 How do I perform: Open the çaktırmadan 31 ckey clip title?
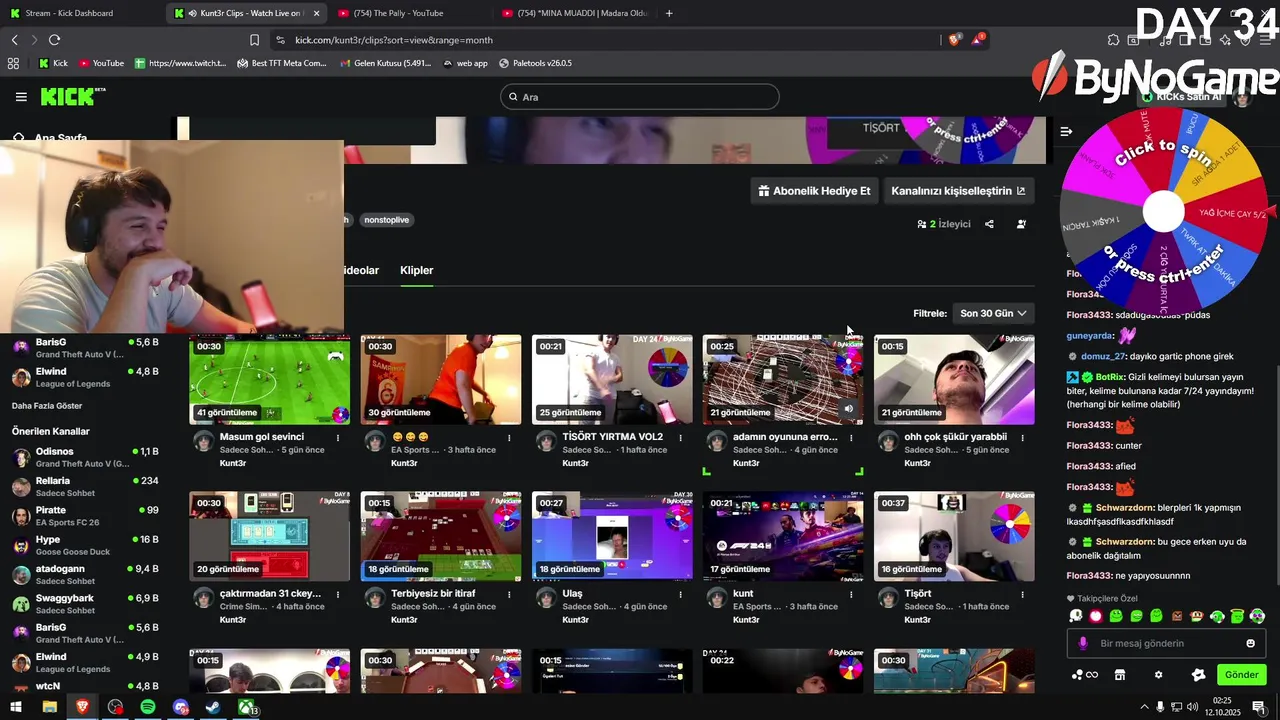coord(271,593)
